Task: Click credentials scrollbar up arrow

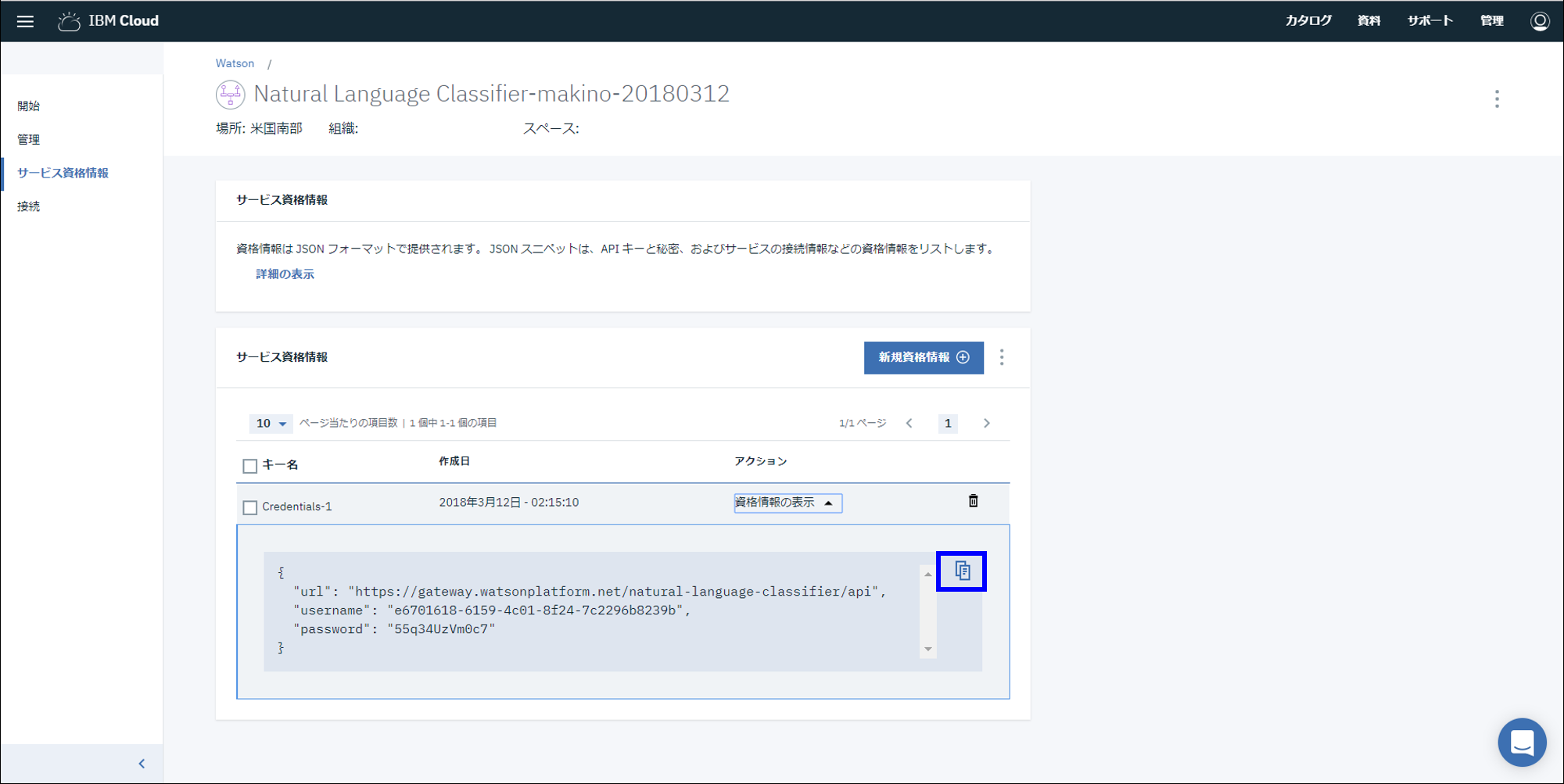Action: coord(928,575)
